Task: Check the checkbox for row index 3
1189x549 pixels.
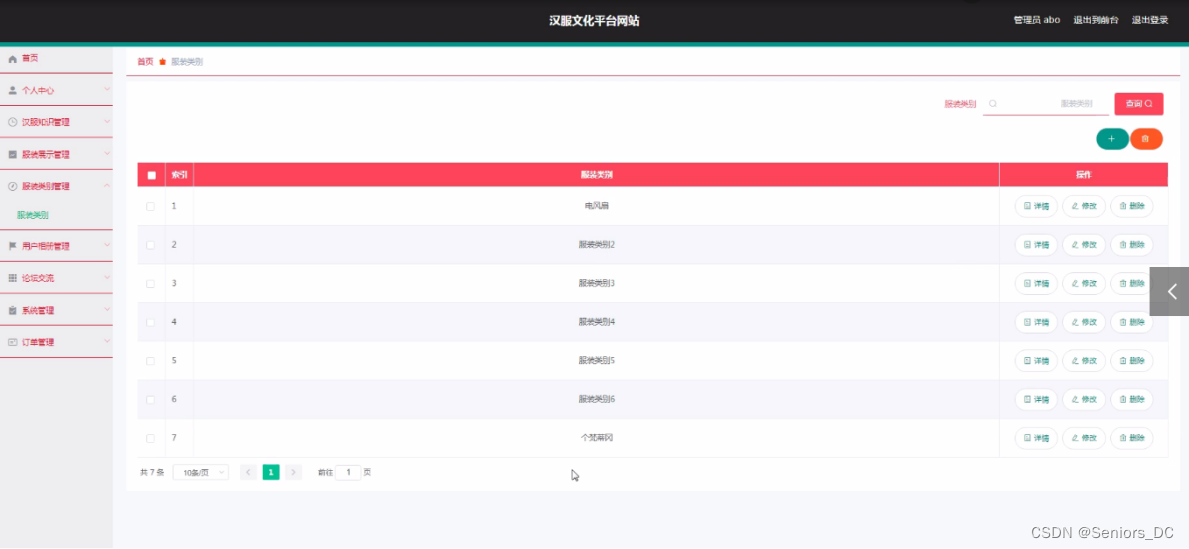Action: point(150,284)
